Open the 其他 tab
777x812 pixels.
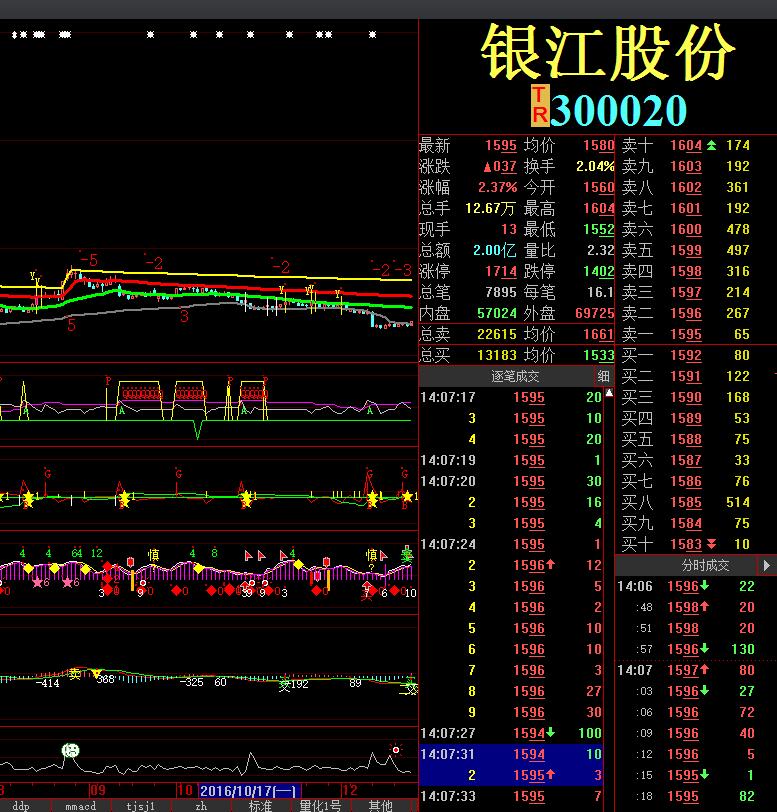[x=381, y=806]
